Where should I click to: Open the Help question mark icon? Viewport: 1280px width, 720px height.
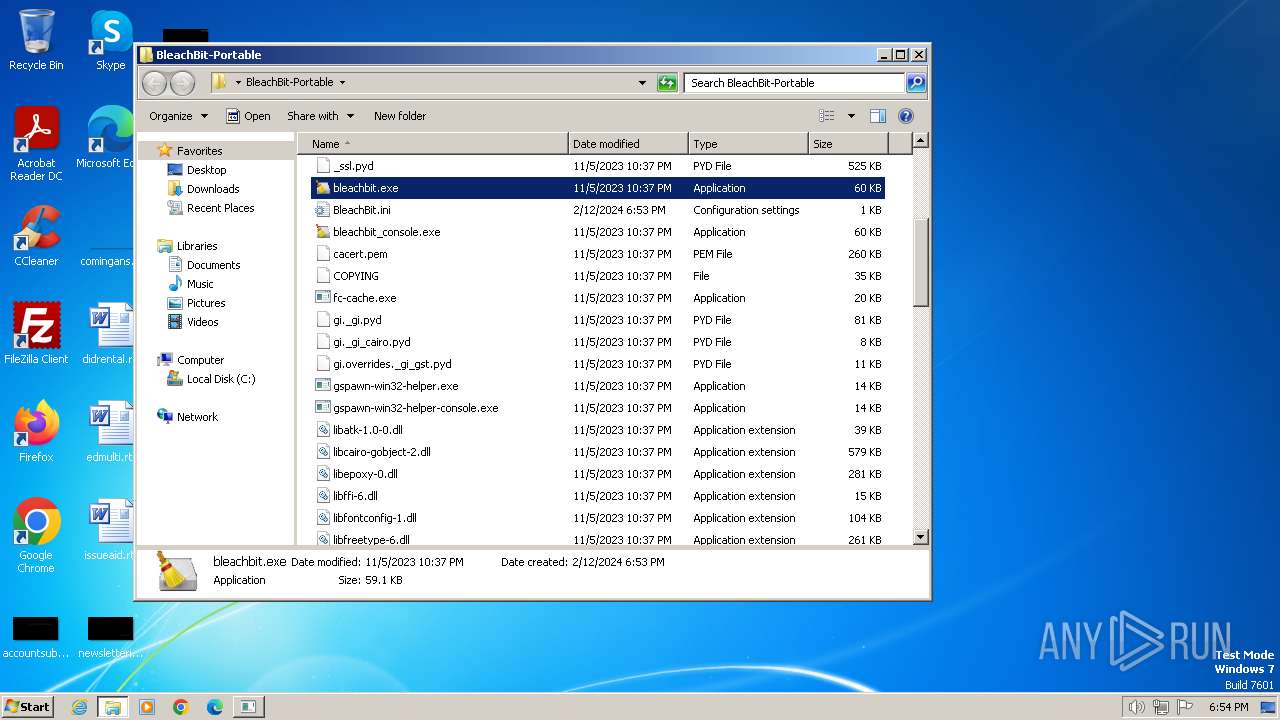(906, 116)
